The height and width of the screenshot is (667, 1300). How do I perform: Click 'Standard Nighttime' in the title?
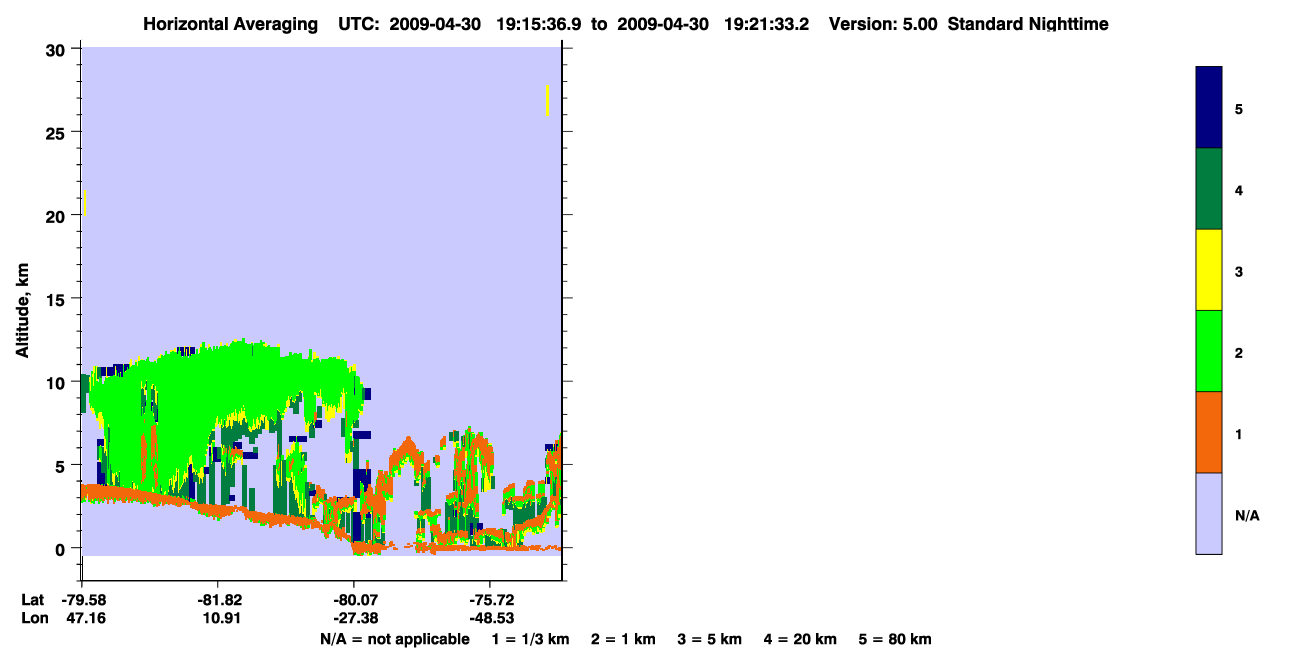click(x=1028, y=24)
